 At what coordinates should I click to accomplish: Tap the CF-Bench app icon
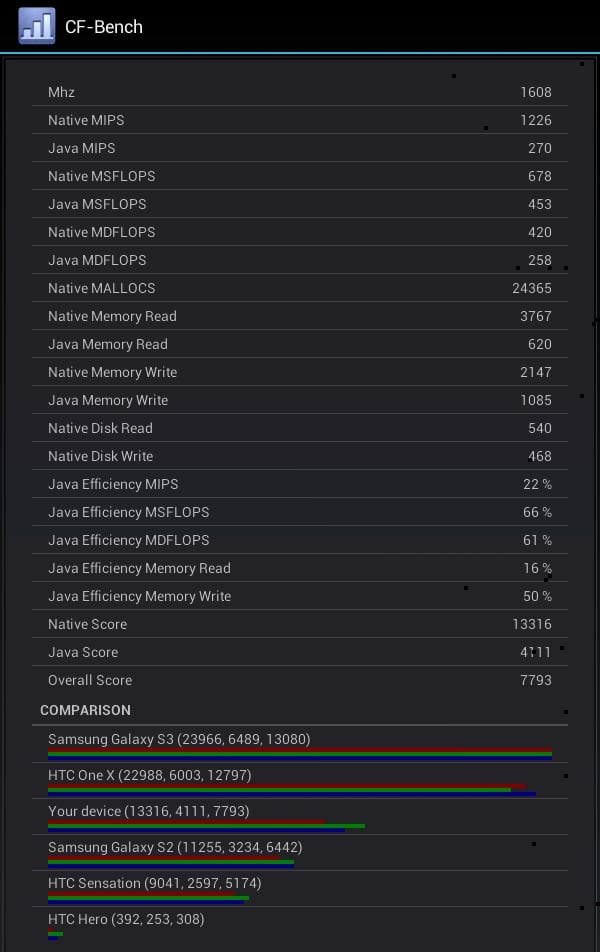tap(36, 26)
